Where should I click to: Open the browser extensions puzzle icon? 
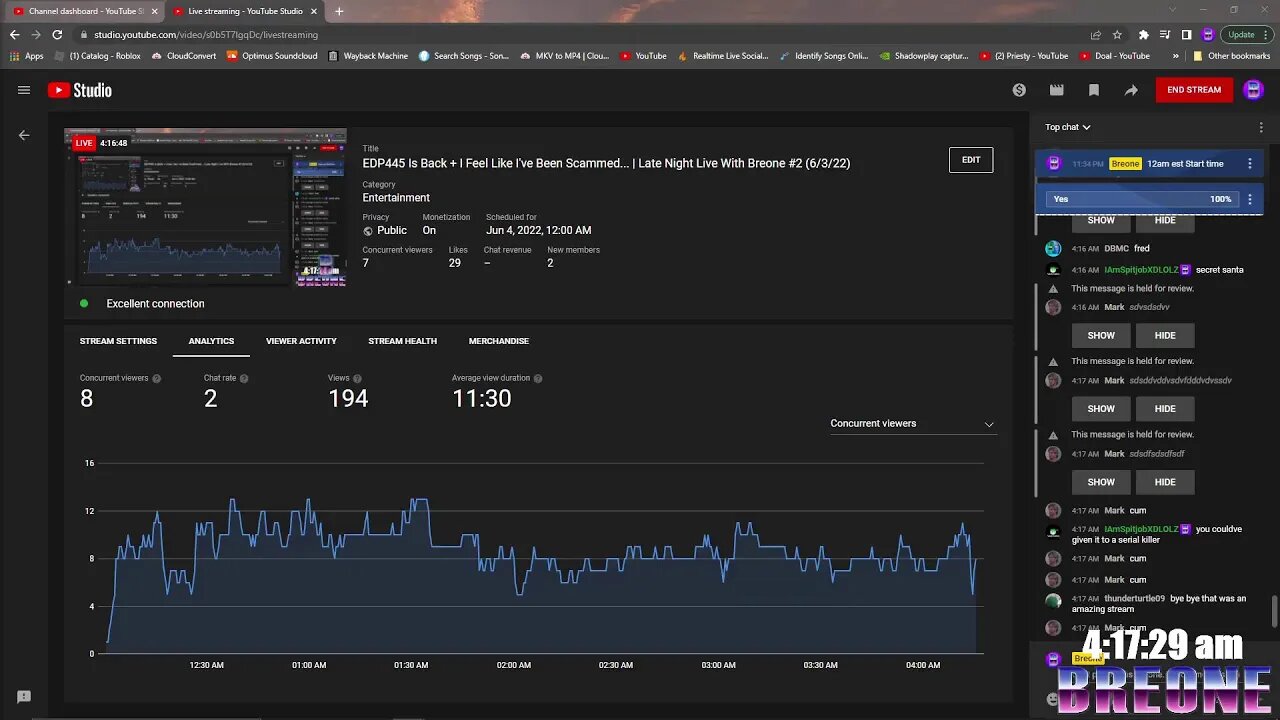[x=1144, y=34]
